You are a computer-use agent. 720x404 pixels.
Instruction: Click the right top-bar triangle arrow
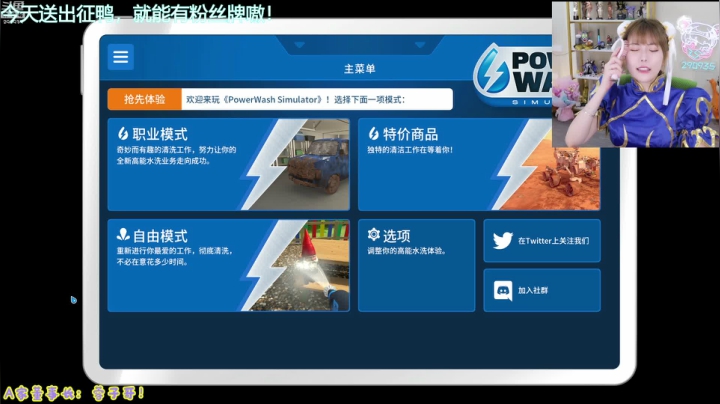pyautogui.click(x=420, y=45)
